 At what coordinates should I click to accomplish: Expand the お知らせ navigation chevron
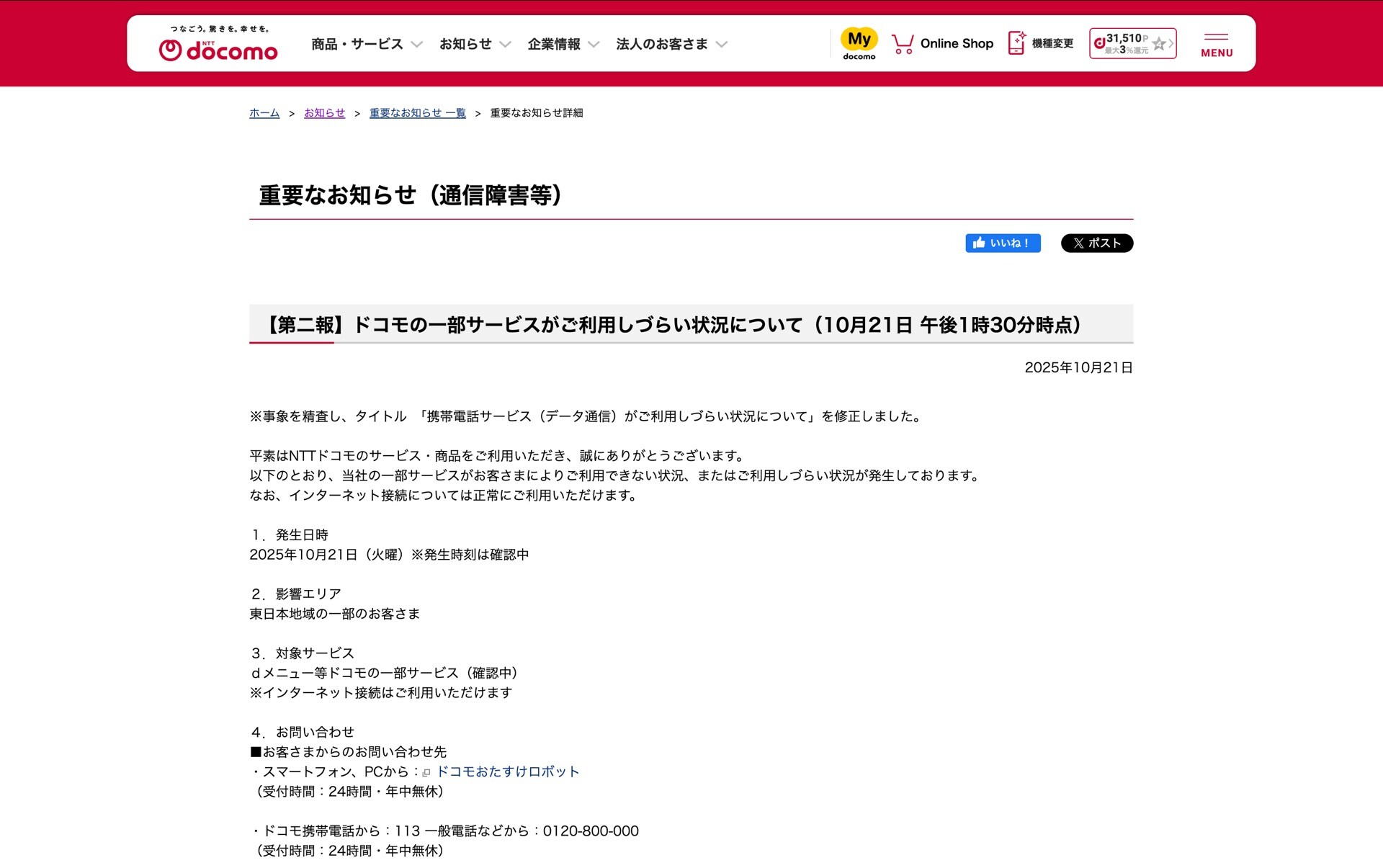tap(505, 45)
